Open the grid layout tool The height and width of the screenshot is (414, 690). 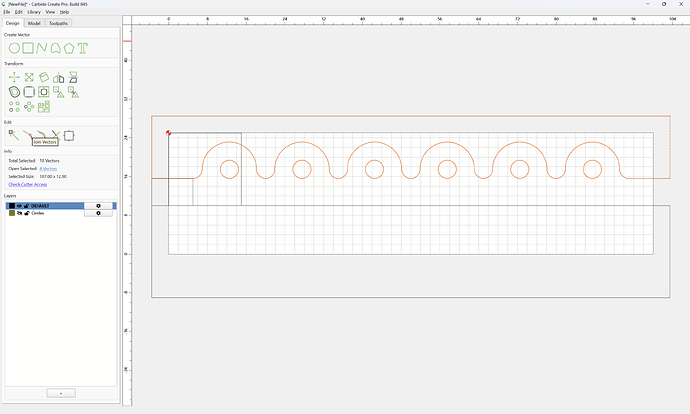click(x=44, y=106)
